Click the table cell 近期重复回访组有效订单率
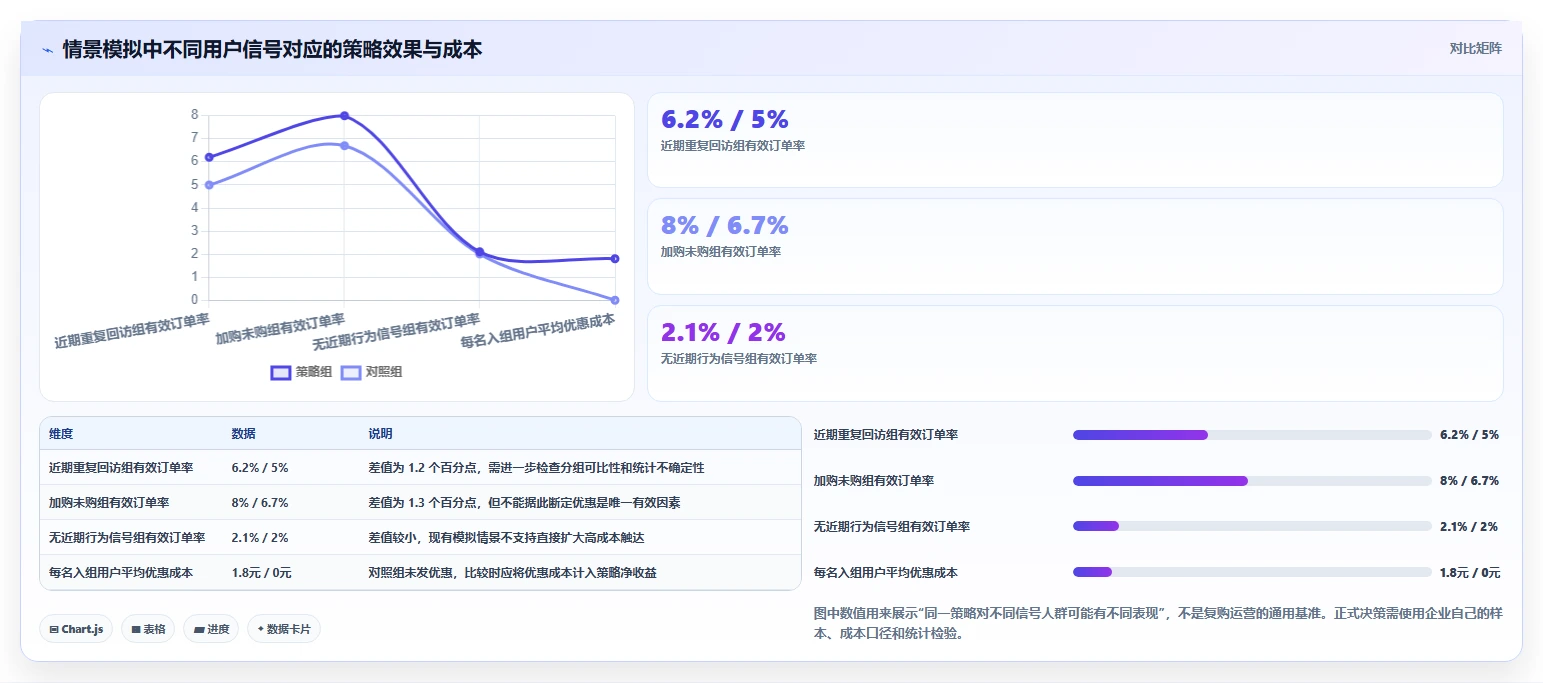1543x683 pixels. coord(121,467)
